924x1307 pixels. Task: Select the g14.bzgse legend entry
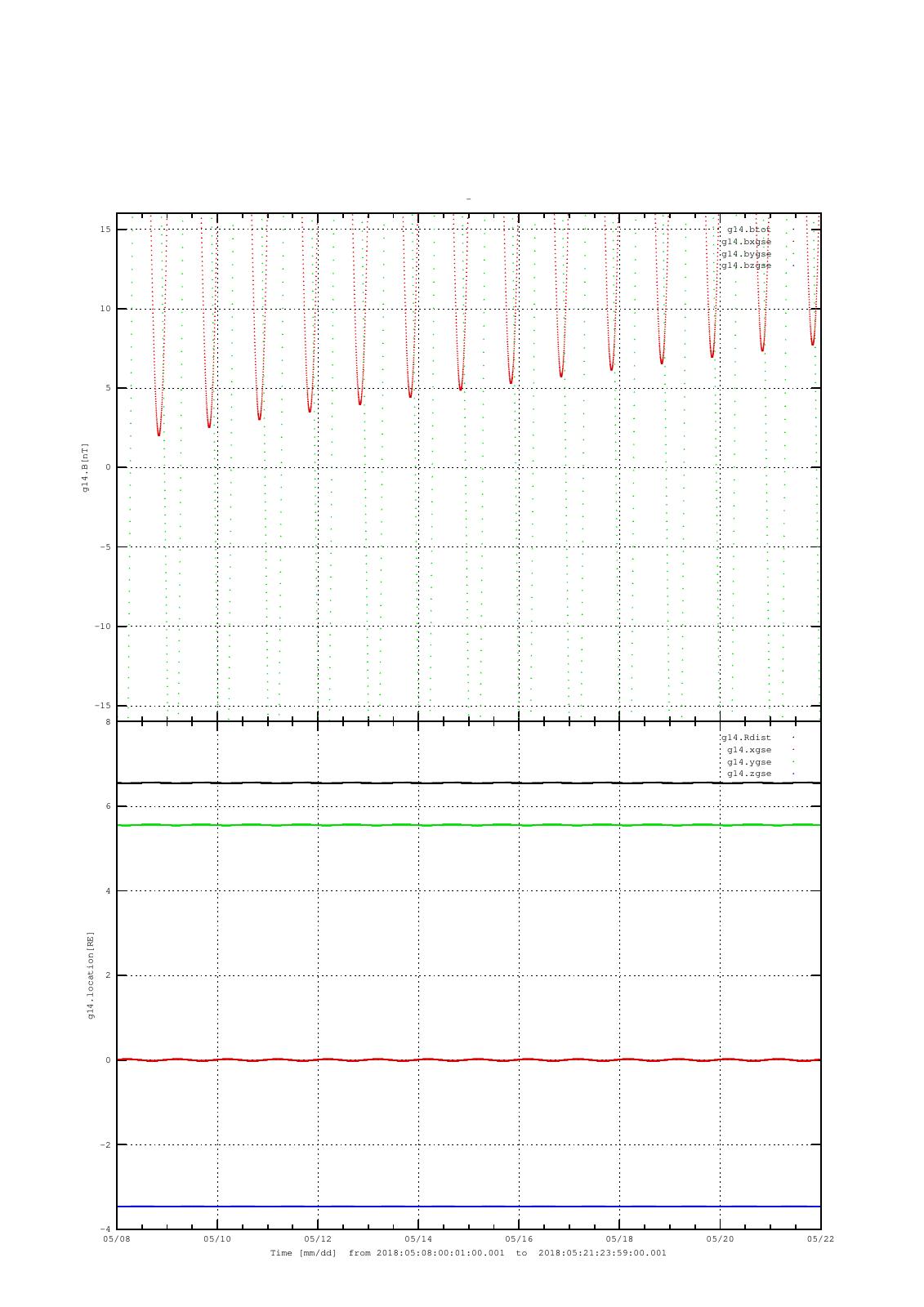tap(745, 265)
